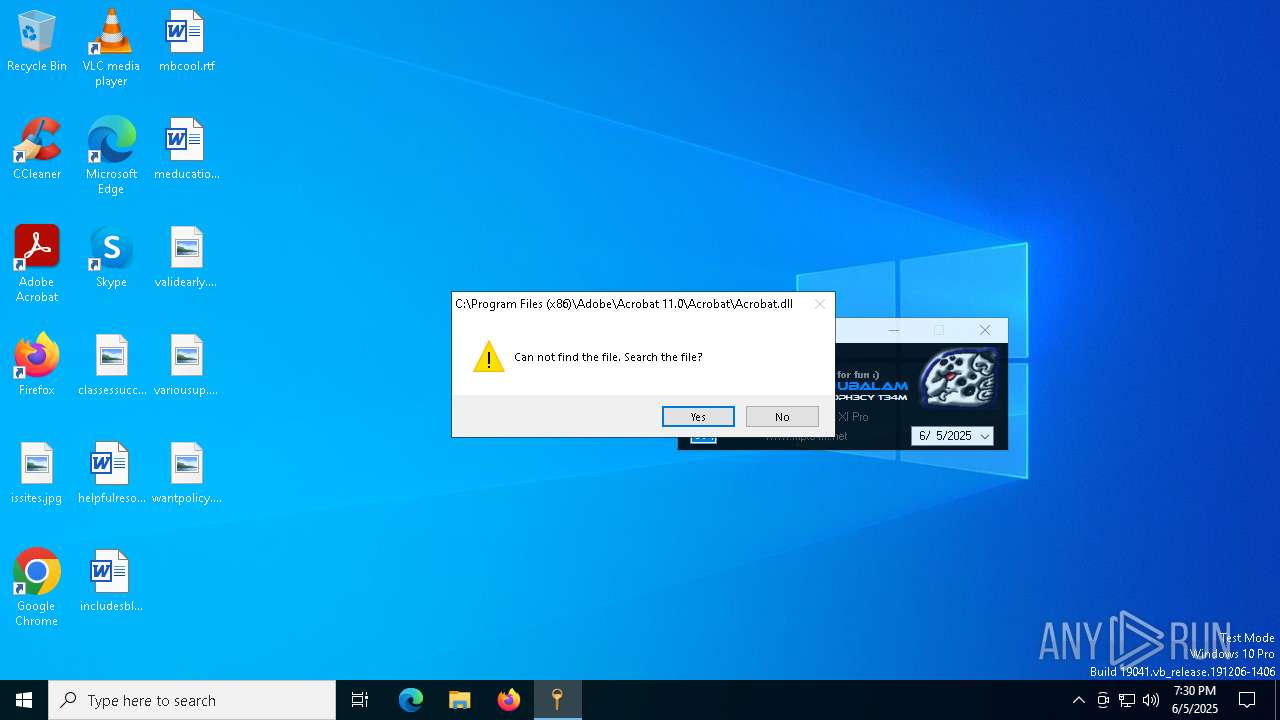Open VLC media player shortcut
This screenshot has width=1280, height=720.
point(111,48)
